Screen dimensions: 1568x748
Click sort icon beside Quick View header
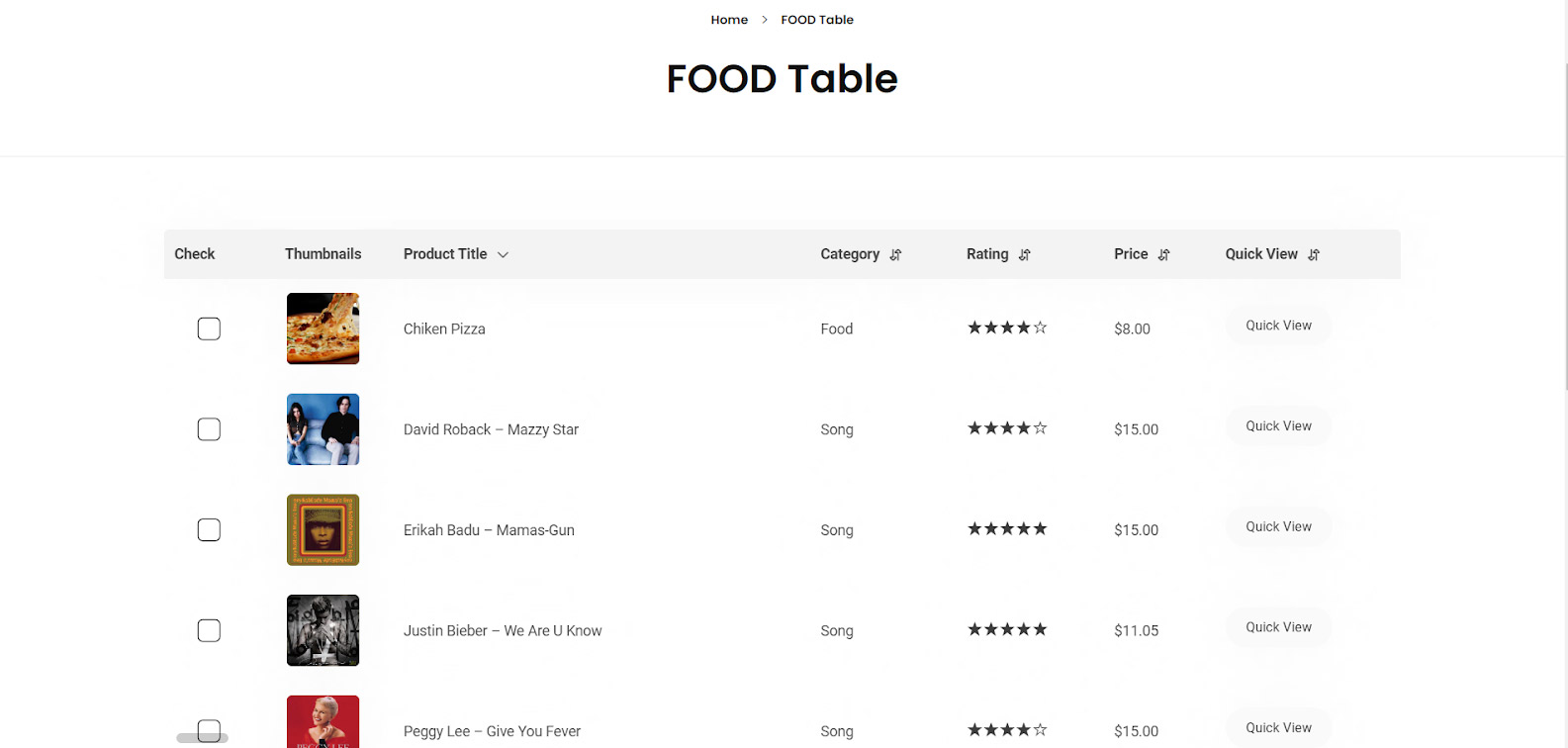1314,255
